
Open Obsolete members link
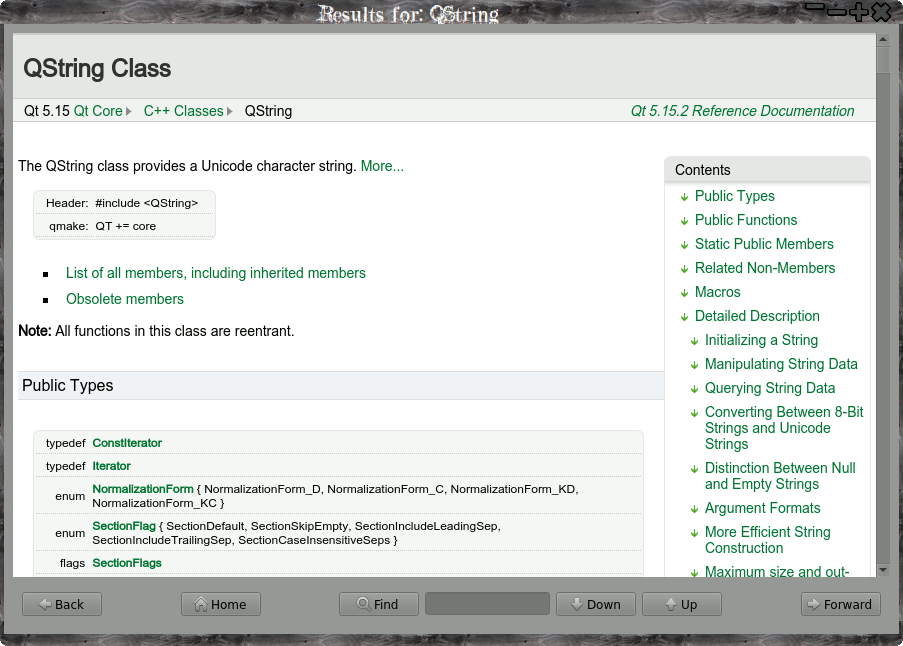pos(124,299)
